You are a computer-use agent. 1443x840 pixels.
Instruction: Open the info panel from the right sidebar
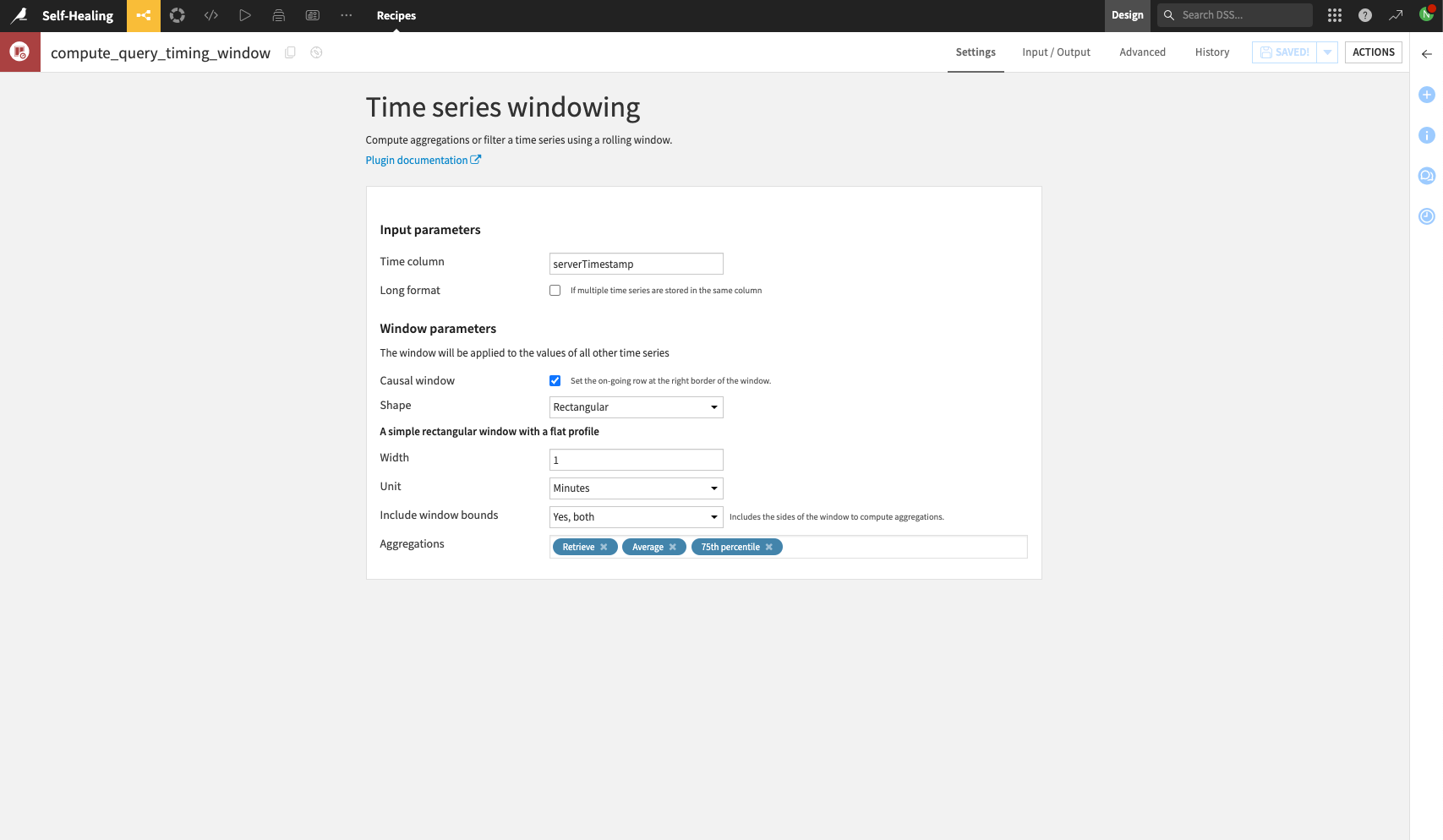click(1427, 135)
